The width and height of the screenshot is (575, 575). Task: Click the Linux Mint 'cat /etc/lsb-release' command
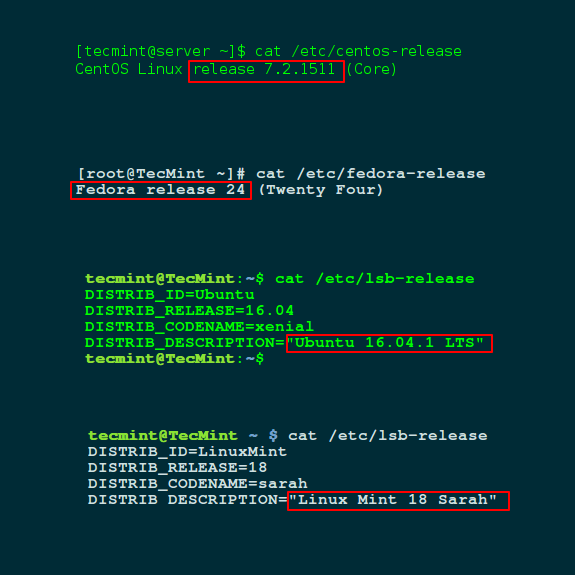(388, 436)
